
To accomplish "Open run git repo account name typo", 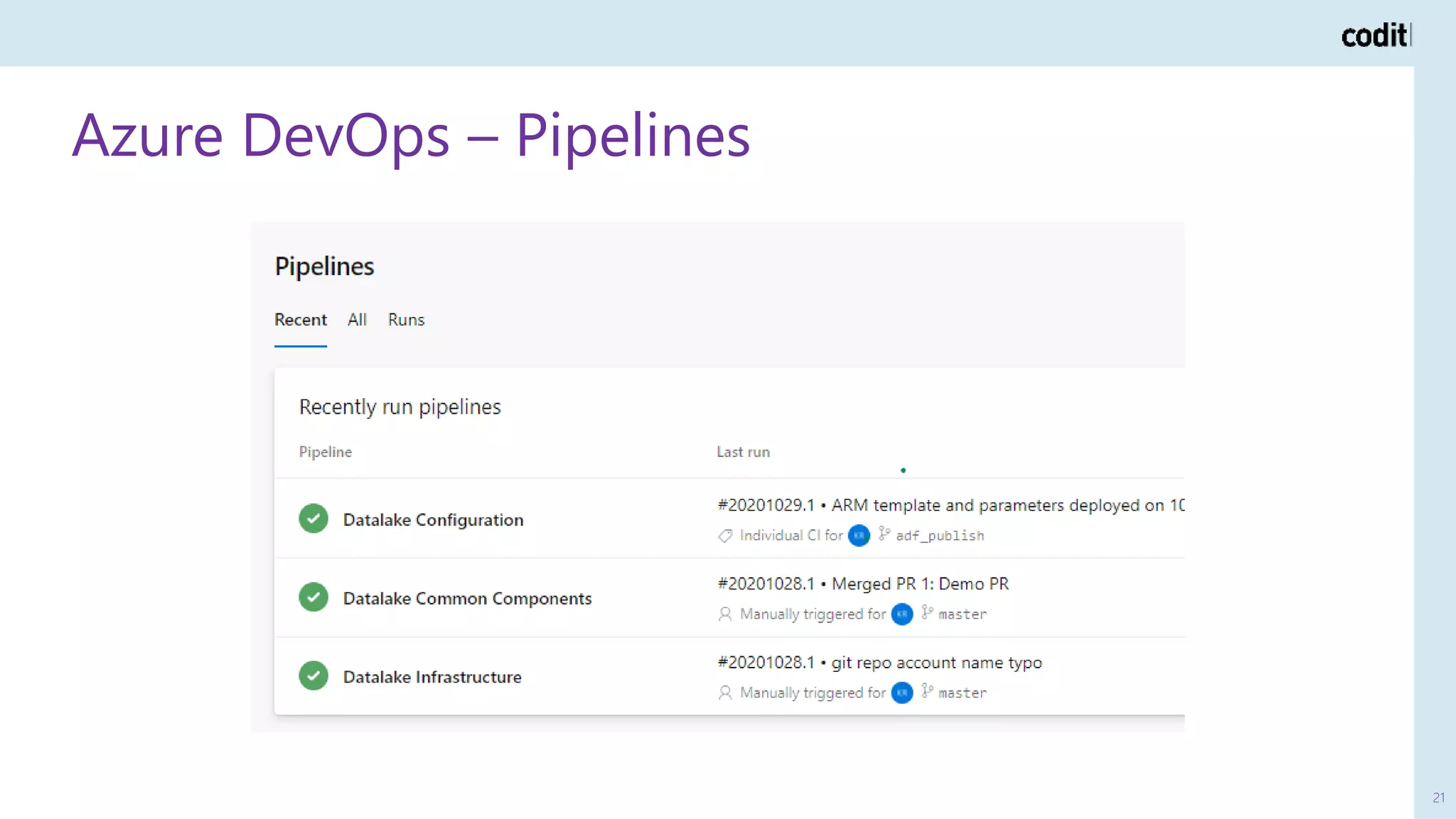I will pyautogui.click(x=879, y=663).
